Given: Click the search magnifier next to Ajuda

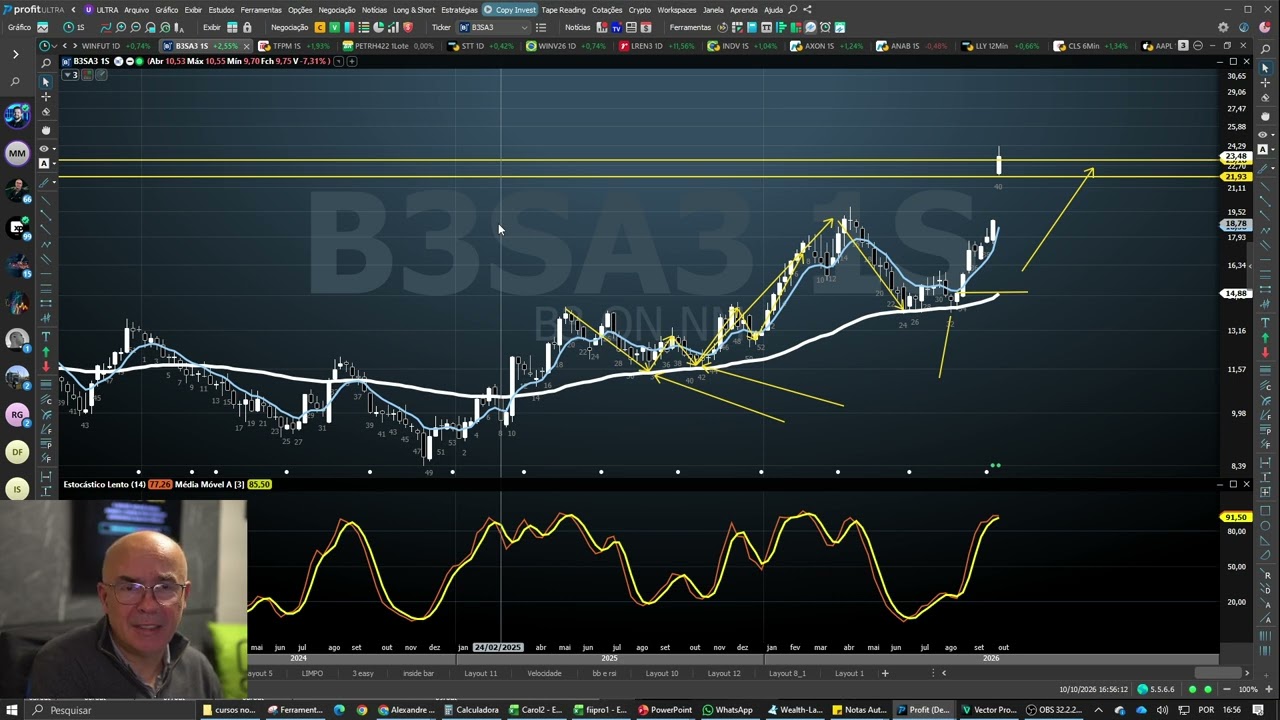Looking at the screenshot, I should (793, 10).
